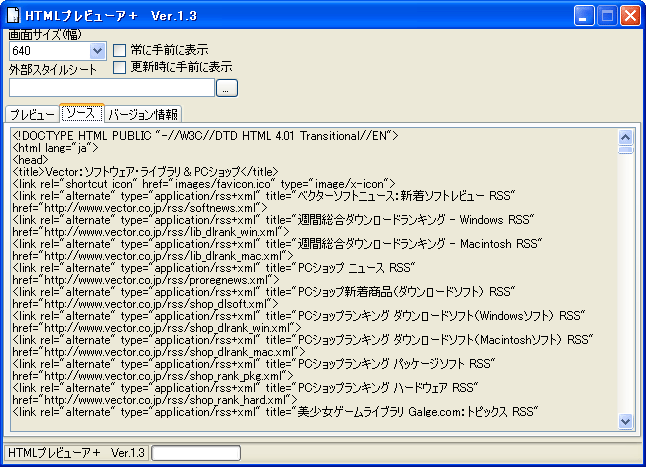The height and width of the screenshot is (467, 646).
Task: Open the screen width 640 dropdown
Action: (x=97, y=51)
